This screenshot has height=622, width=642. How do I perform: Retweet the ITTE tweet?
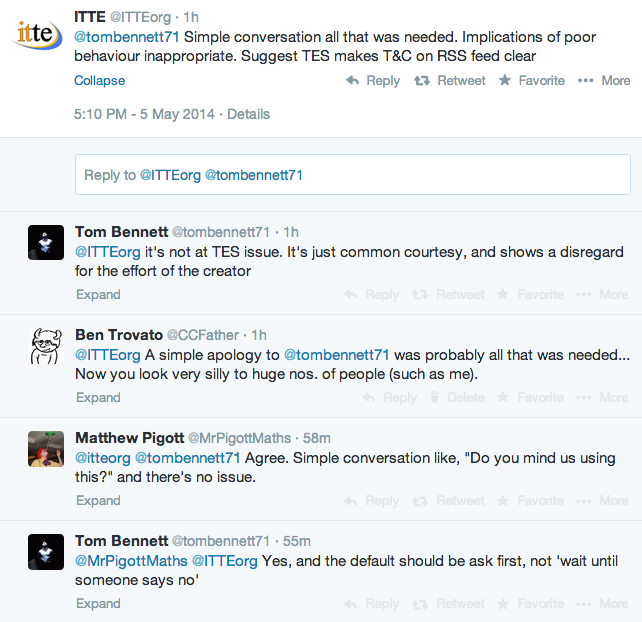click(449, 80)
